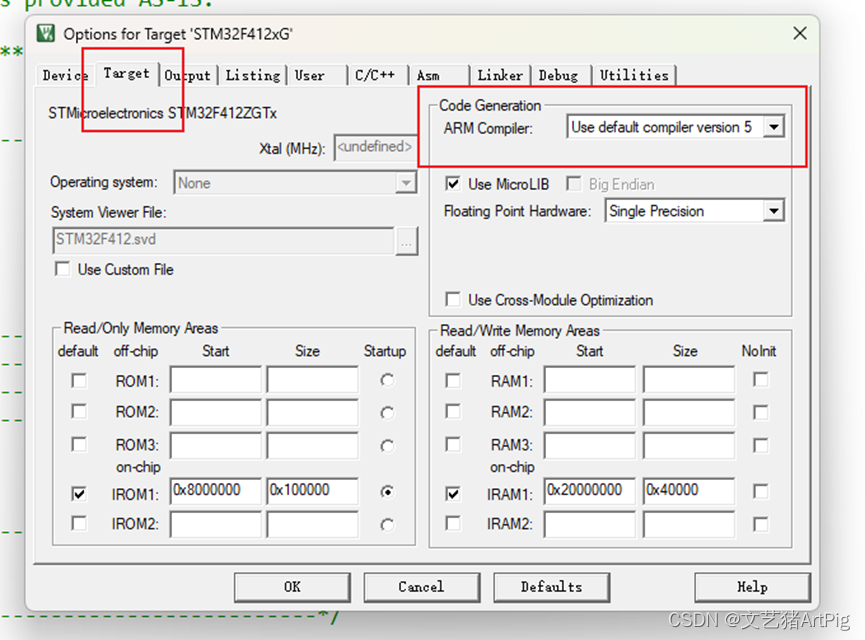Edit IRAM1 Size value 0x40000
The width and height of the screenshot is (865, 640).
click(689, 491)
